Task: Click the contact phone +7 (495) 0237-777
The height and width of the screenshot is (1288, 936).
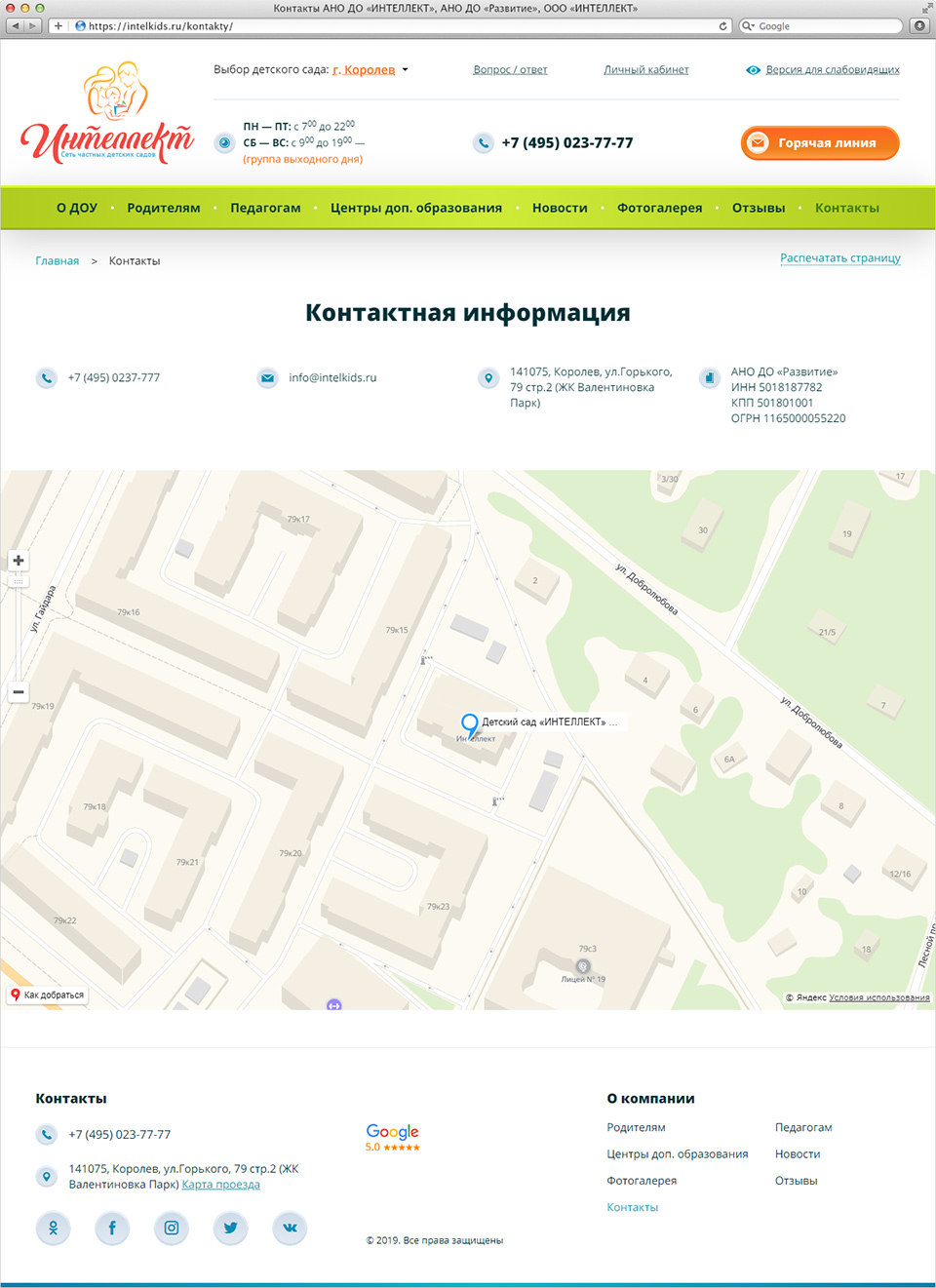Action: 114,378
